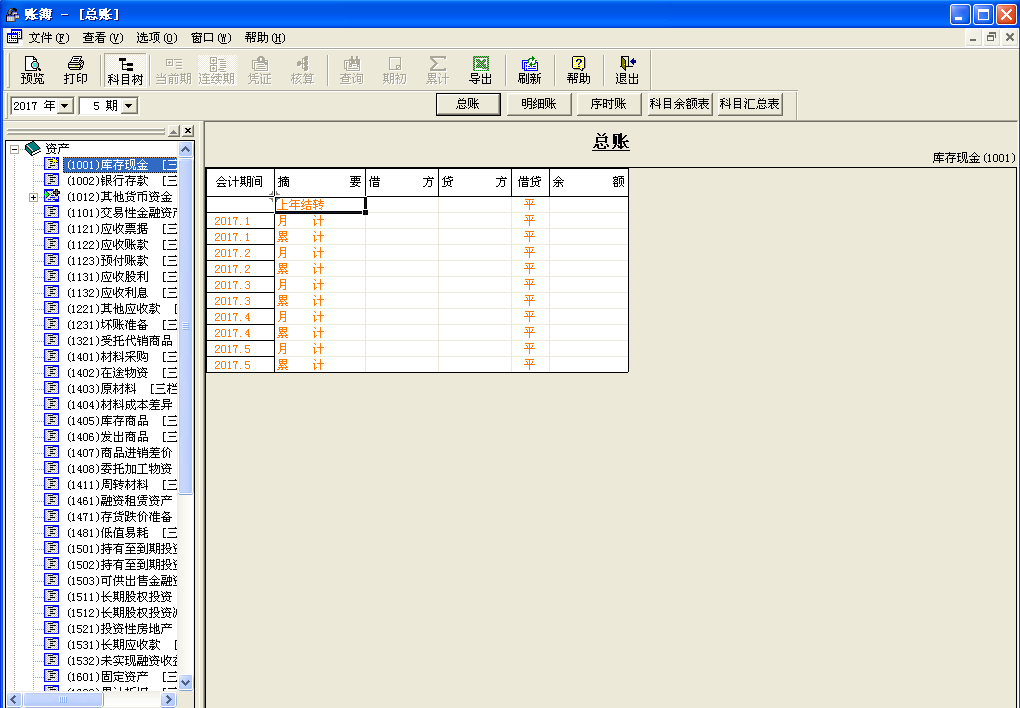Close the account tree panel
The image size is (1020, 708).
pos(188,131)
